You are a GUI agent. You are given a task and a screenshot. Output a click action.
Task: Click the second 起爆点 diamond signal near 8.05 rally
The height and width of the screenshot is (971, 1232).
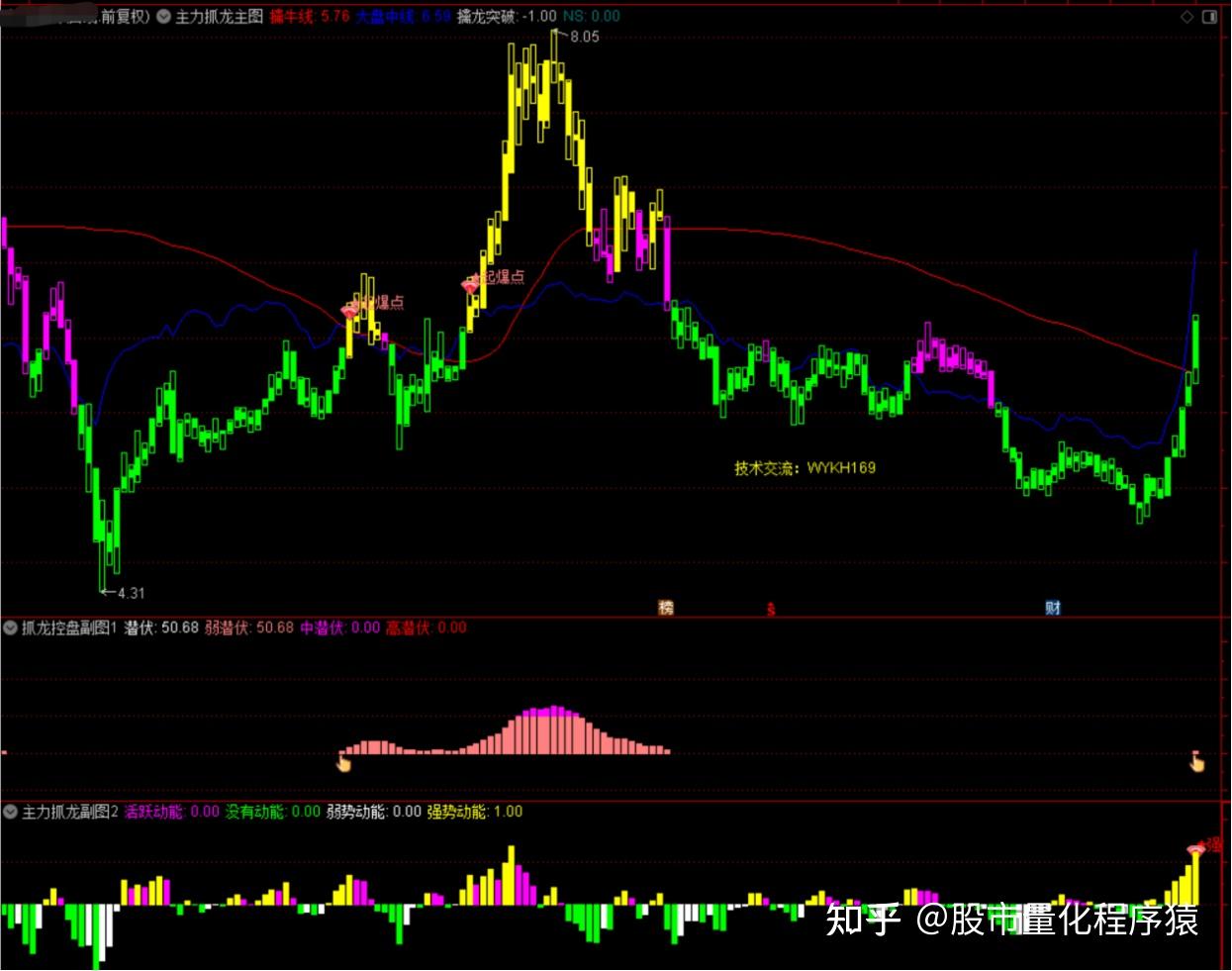click(x=470, y=285)
